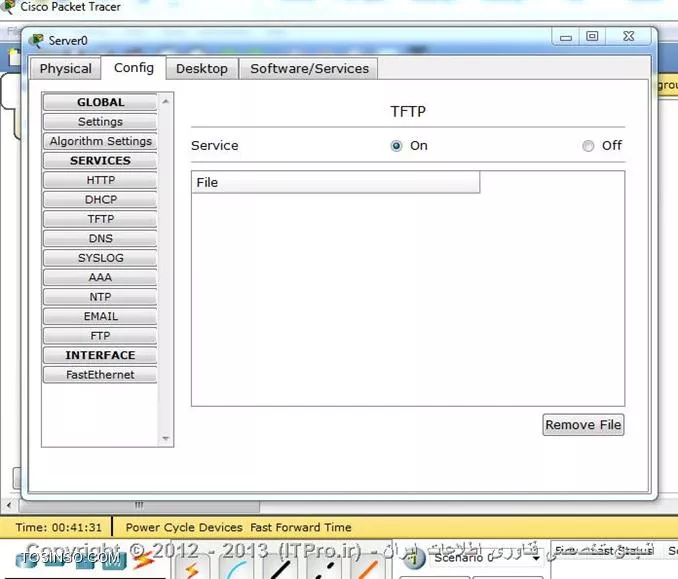Click the GLOBAL section header button
Viewport: 678px width, 579px height.
coord(100,102)
